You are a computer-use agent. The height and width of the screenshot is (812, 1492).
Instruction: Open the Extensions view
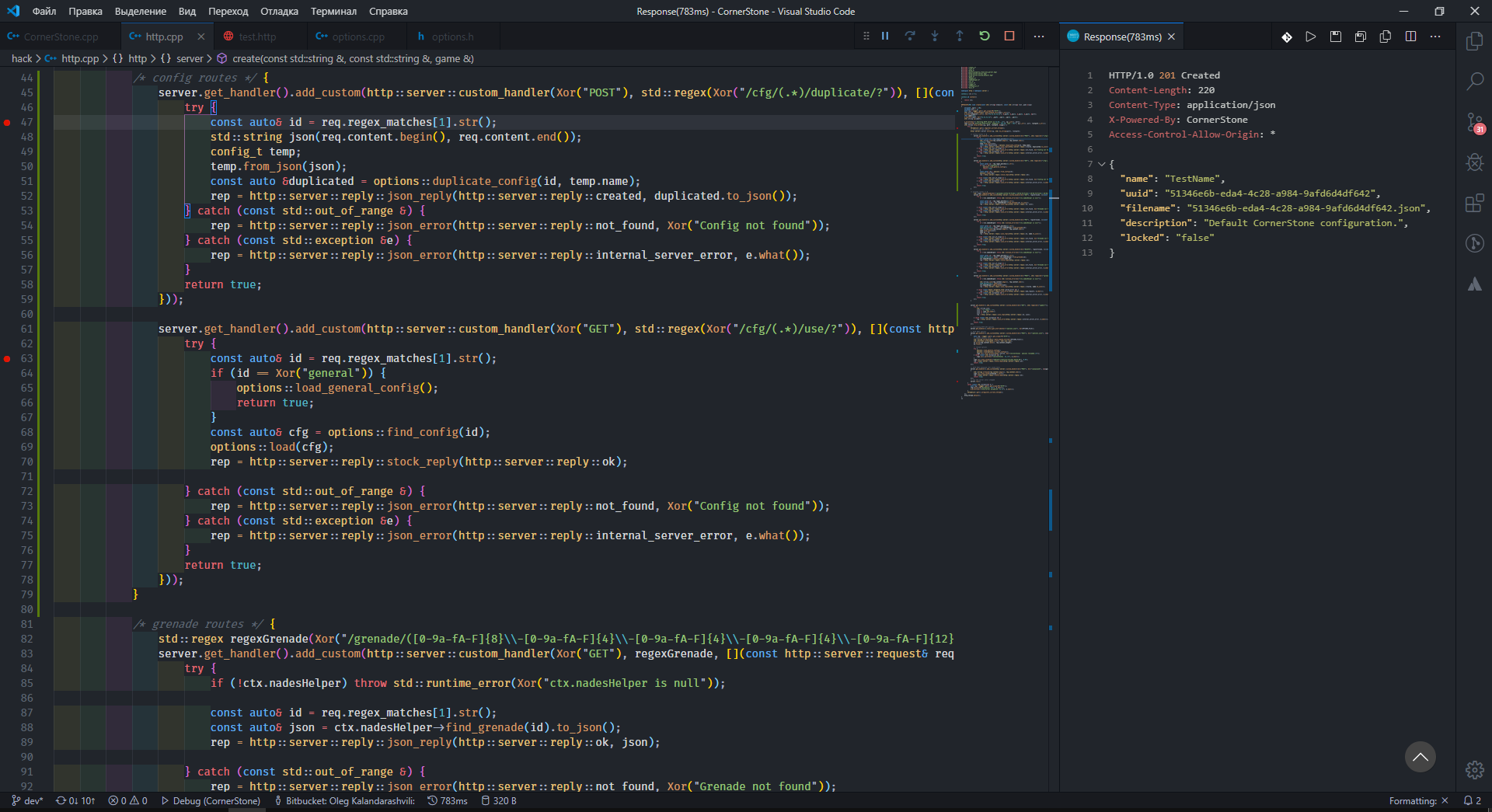click(1474, 203)
